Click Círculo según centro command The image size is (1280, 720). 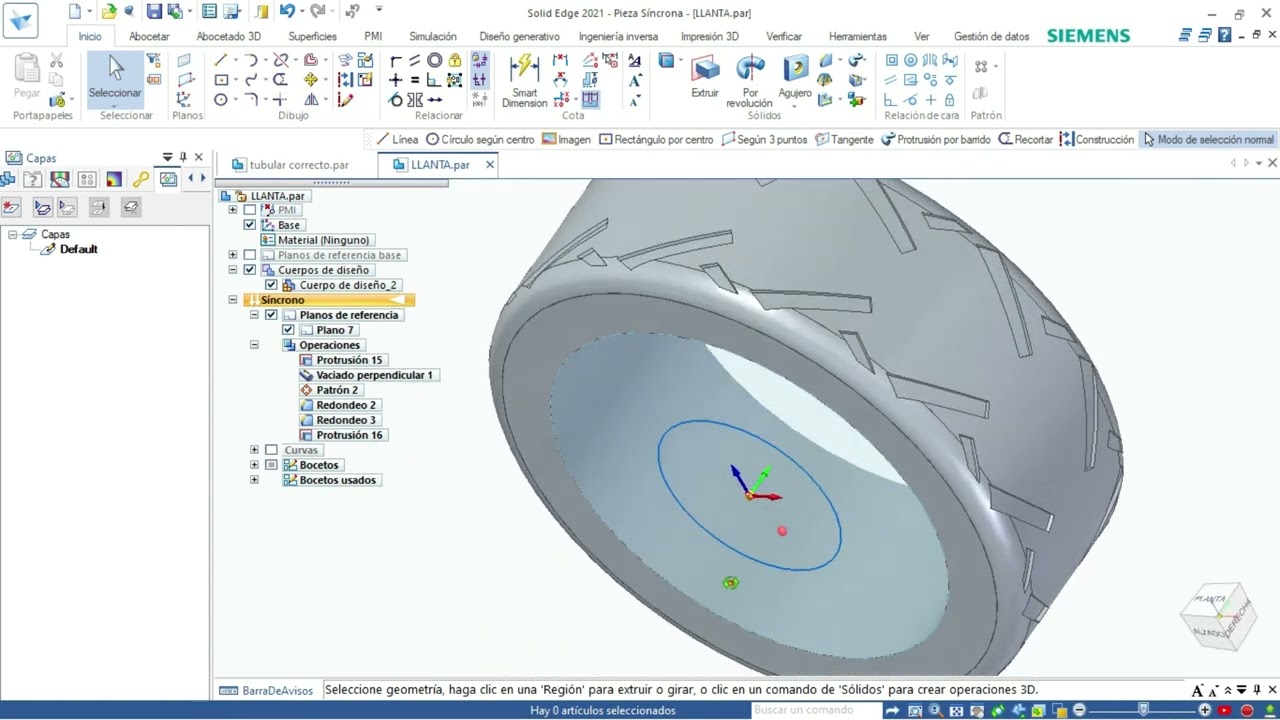pos(480,140)
